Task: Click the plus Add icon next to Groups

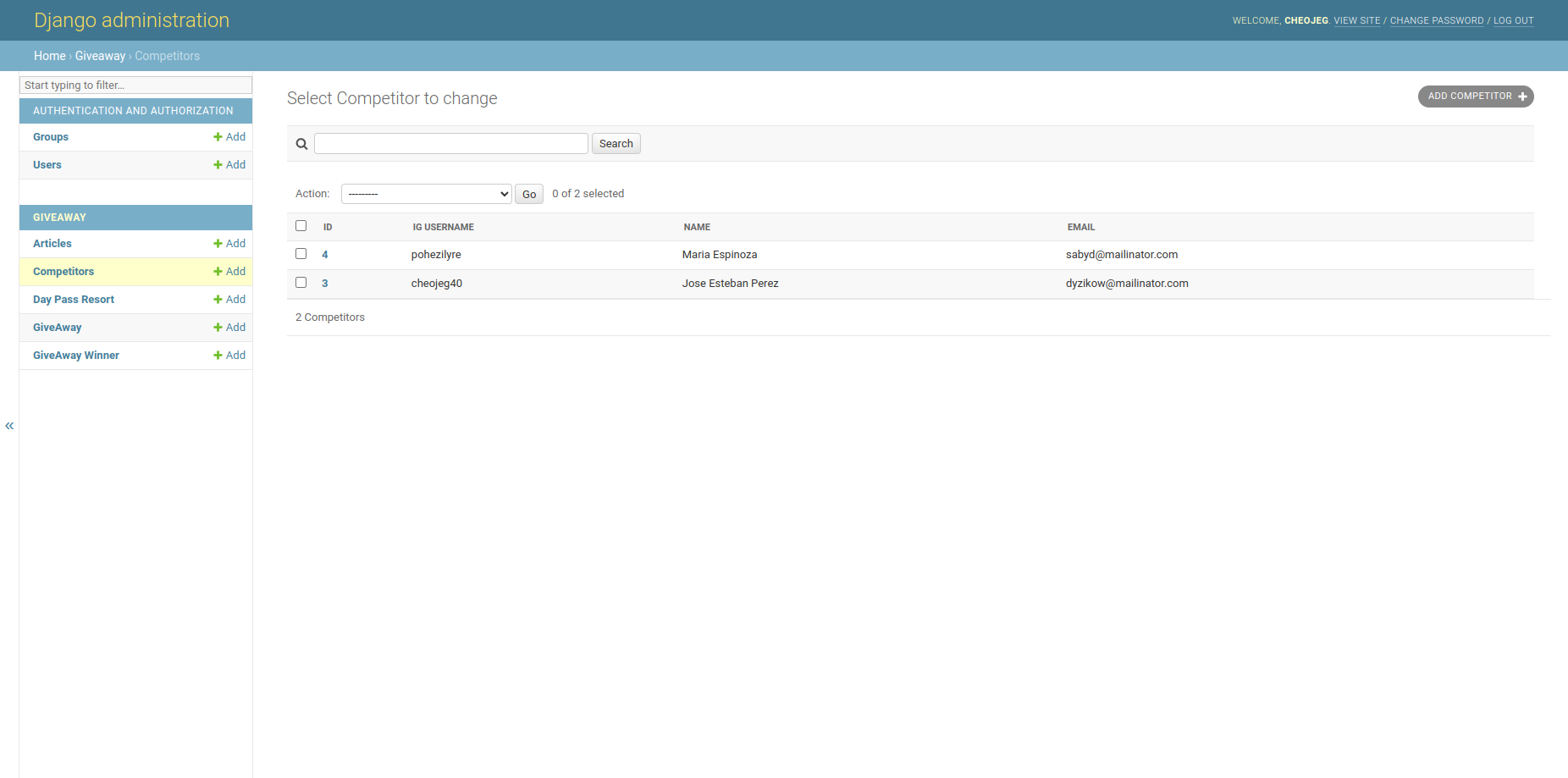Action: click(218, 137)
